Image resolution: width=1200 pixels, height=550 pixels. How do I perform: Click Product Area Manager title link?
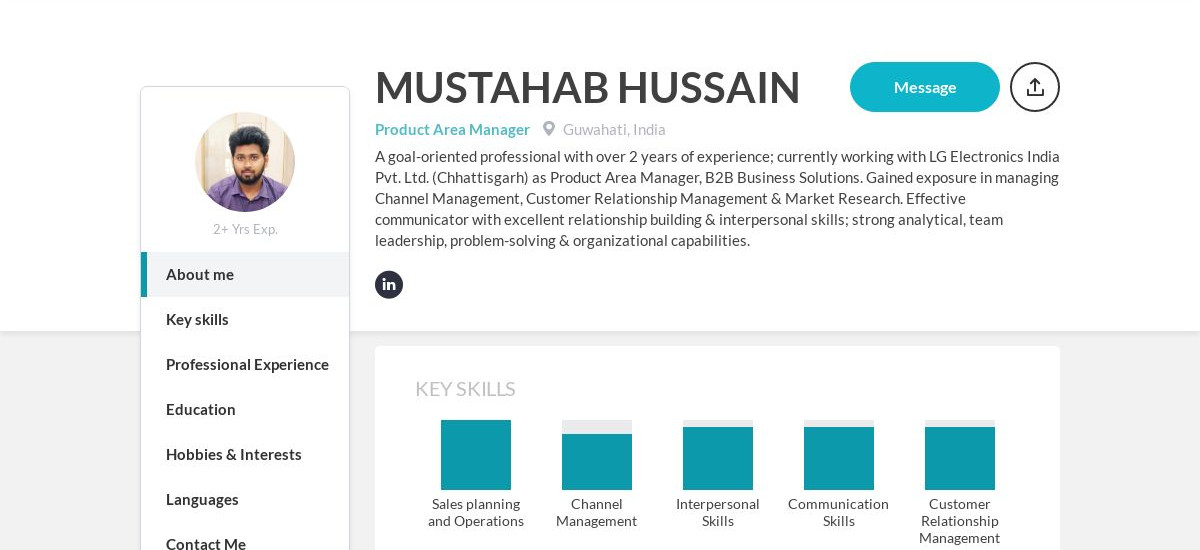coord(452,129)
